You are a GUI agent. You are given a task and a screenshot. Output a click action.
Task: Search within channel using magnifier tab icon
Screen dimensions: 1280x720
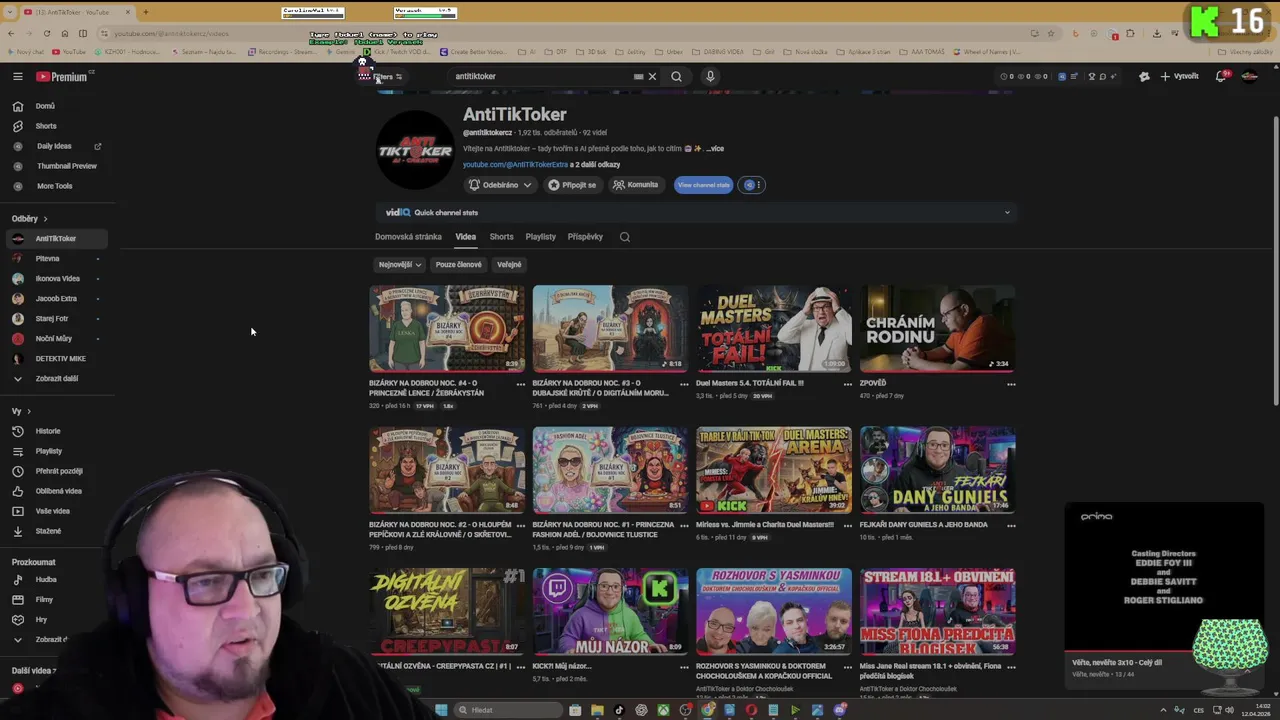click(x=625, y=237)
